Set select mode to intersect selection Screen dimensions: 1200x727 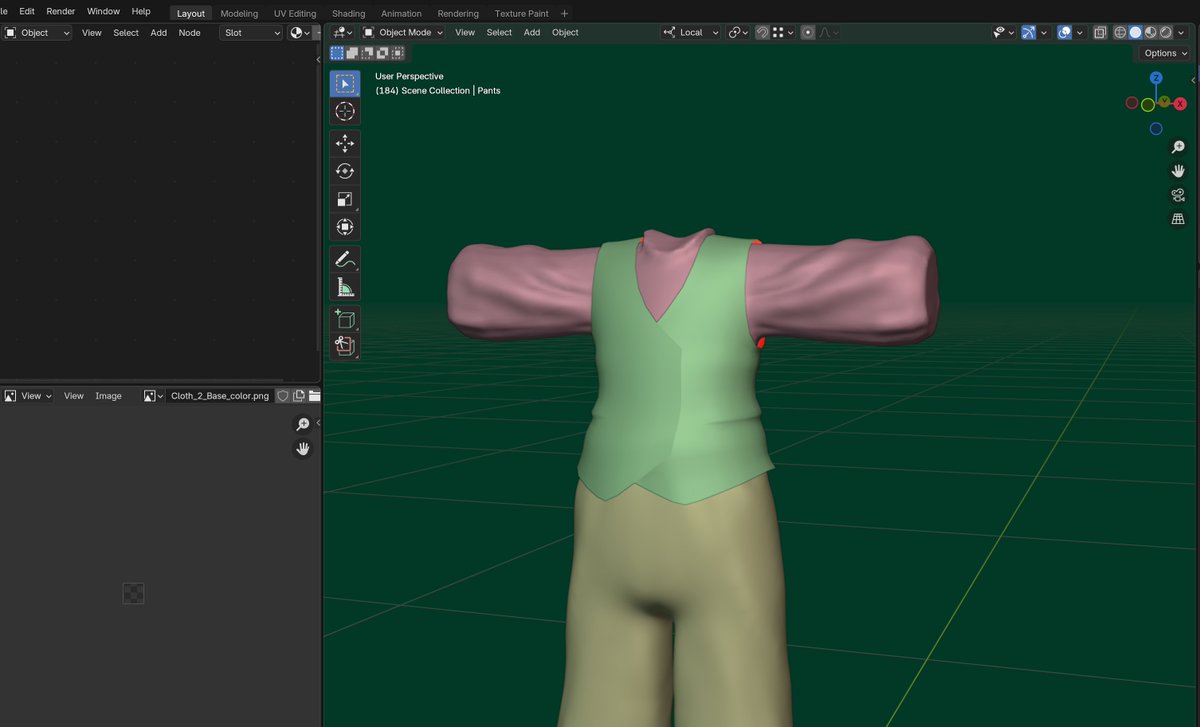coord(397,53)
